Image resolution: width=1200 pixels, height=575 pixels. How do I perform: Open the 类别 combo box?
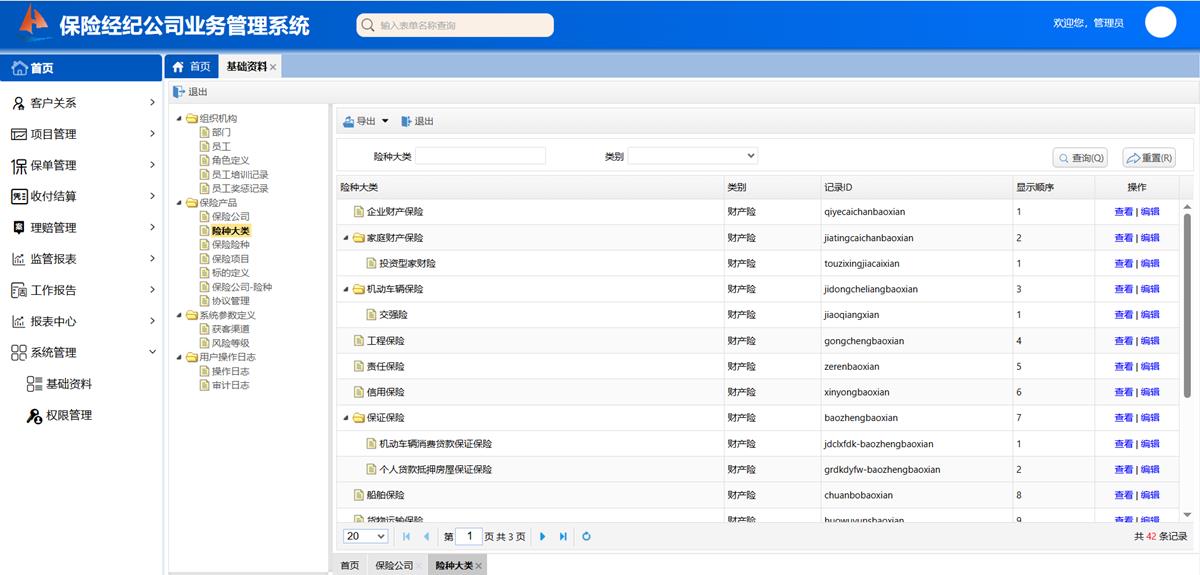coord(692,156)
